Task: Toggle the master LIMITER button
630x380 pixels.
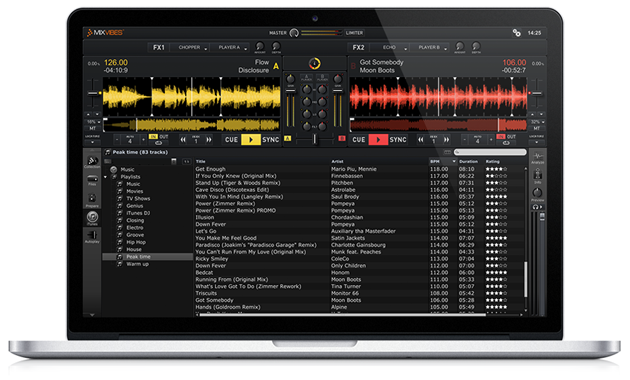Action: (354, 33)
